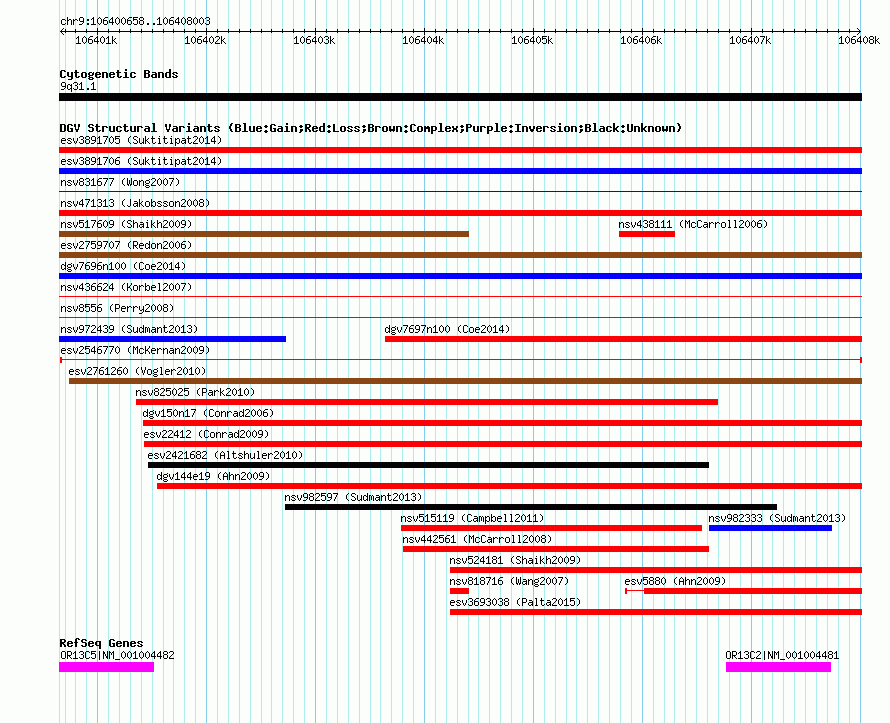Click esv2421682 (Altshuler2010) label
890x723 pixels.
point(225,455)
